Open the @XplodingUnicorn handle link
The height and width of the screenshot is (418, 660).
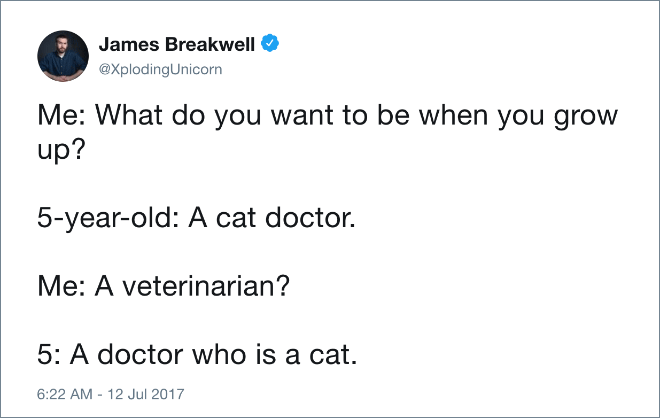coord(160,69)
